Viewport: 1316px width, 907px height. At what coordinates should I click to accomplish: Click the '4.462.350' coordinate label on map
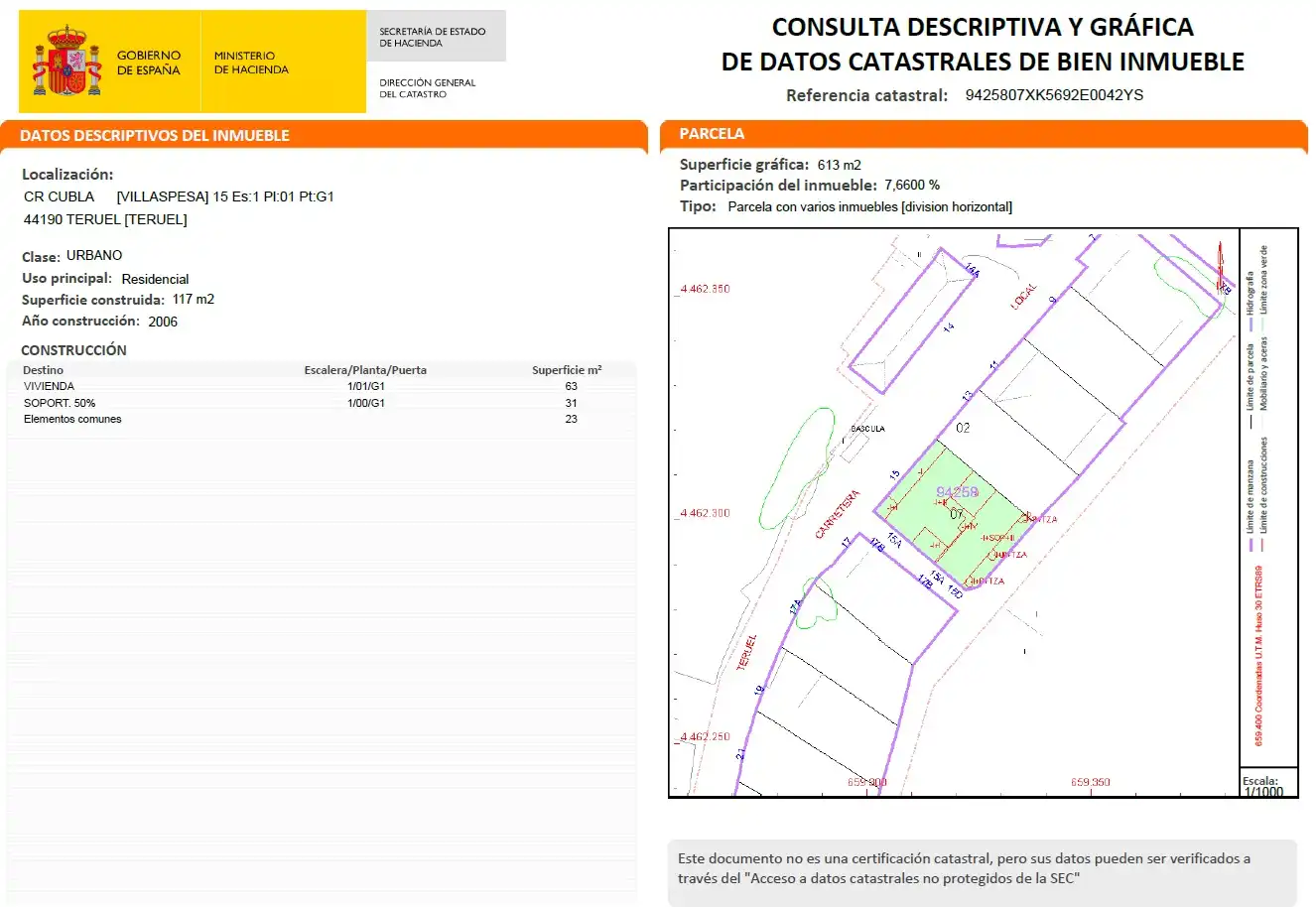tap(705, 289)
